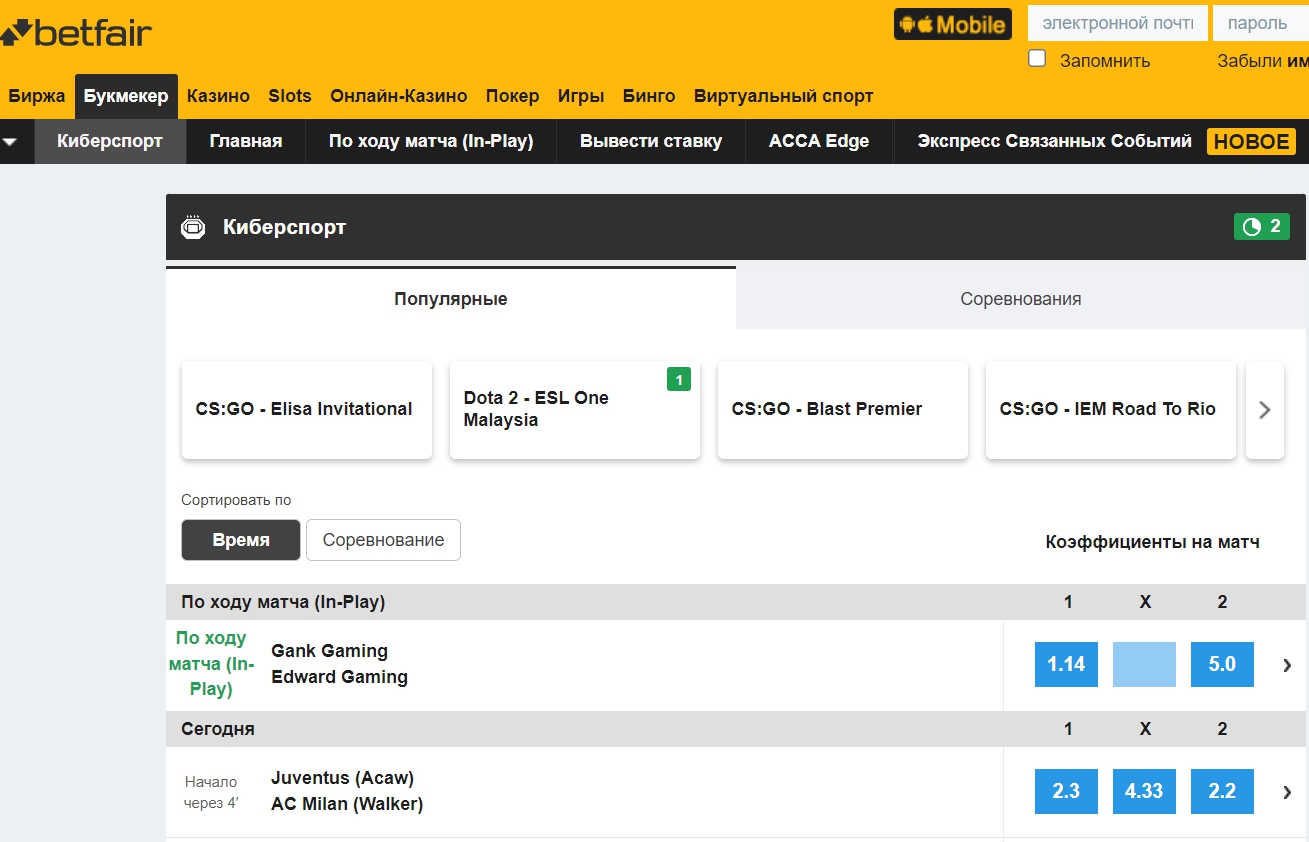Image resolution: width=1309 pixels, height=842 pixels.
Task: Click the Киберспорт stadium icon
Action: [192, 228]
